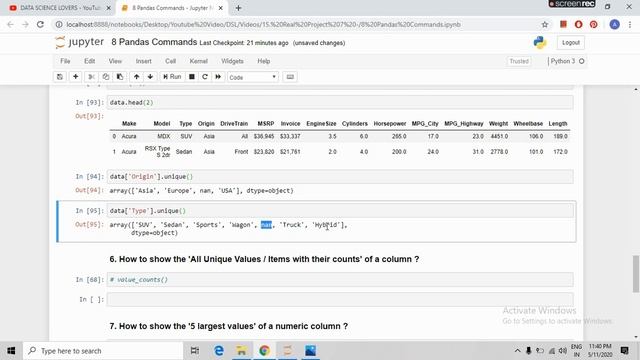Open the File menu
640x360 pixels.
pyautogui.click(x=65, y=61)
